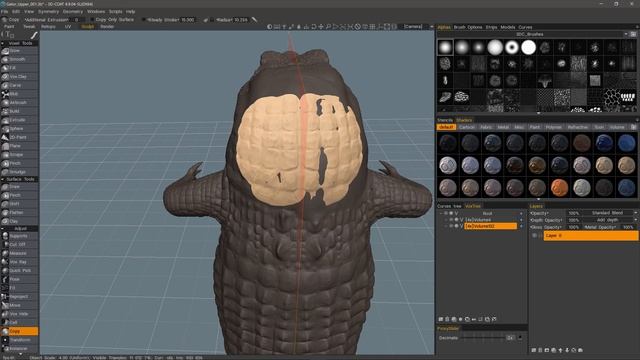Select the Volume4 tree item
The image size is (640, 360).
coord(491,220)
